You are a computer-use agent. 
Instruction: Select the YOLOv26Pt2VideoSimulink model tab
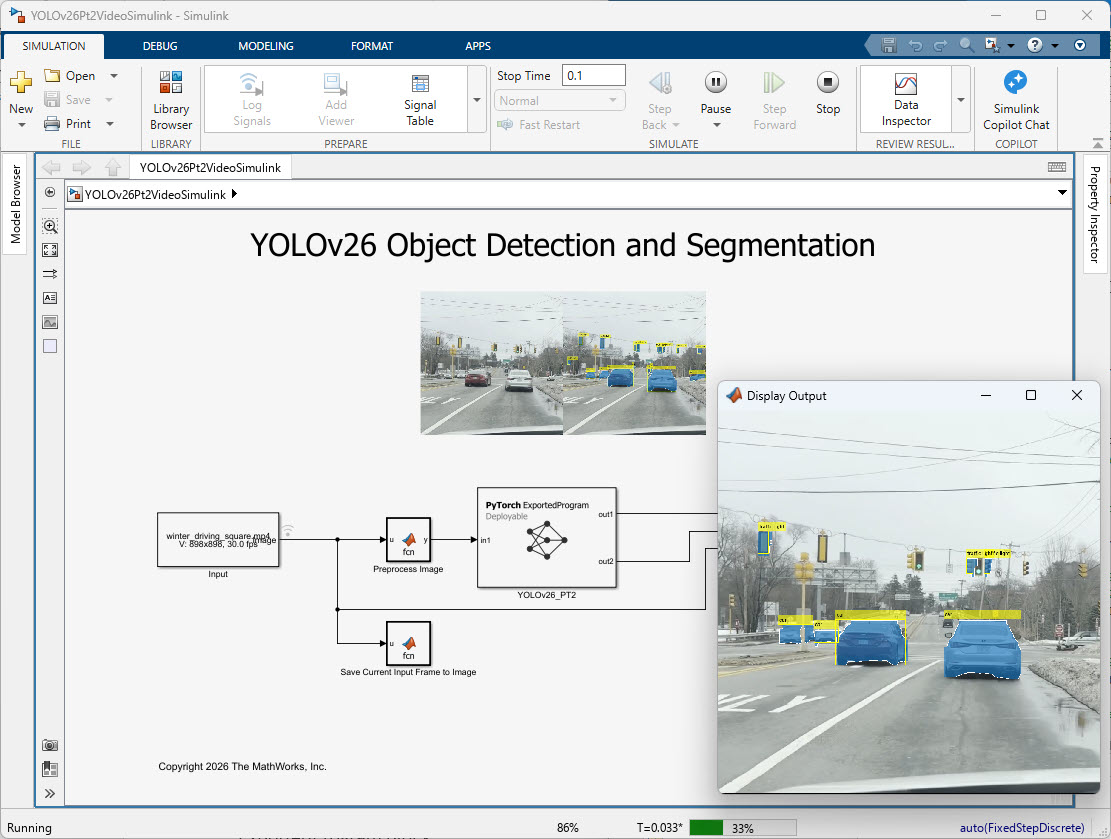point(210,167)
